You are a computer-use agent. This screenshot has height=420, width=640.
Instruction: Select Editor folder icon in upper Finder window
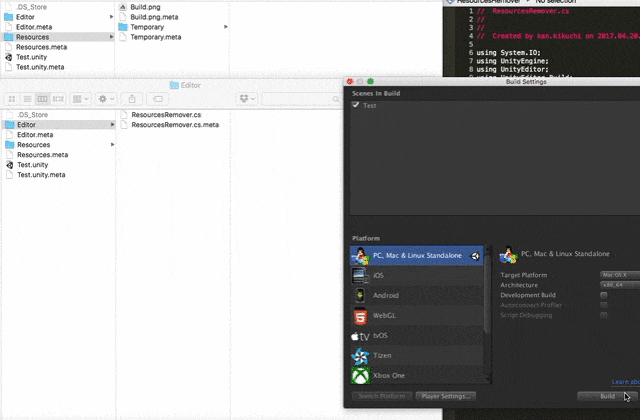8,17
